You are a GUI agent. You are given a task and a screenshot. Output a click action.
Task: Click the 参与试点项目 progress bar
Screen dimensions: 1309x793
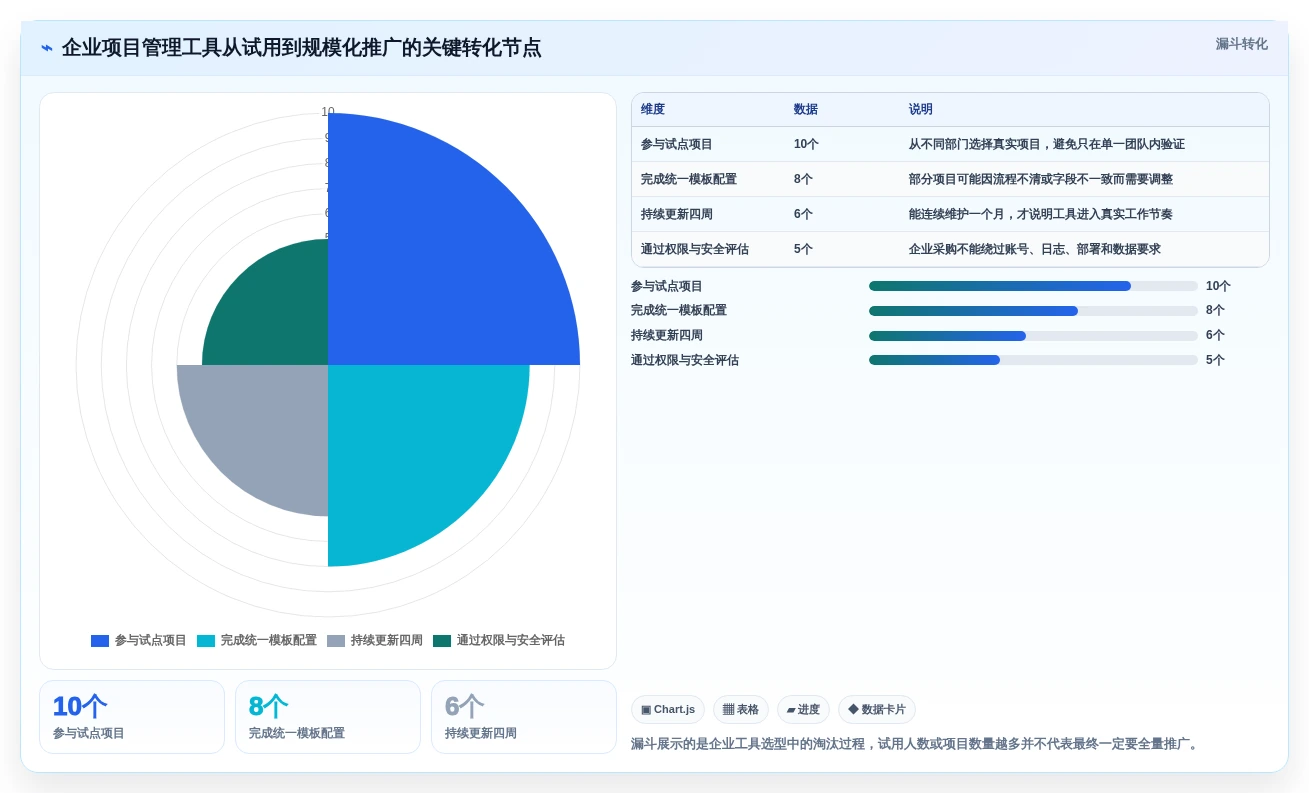click(x=1033, y=286)
